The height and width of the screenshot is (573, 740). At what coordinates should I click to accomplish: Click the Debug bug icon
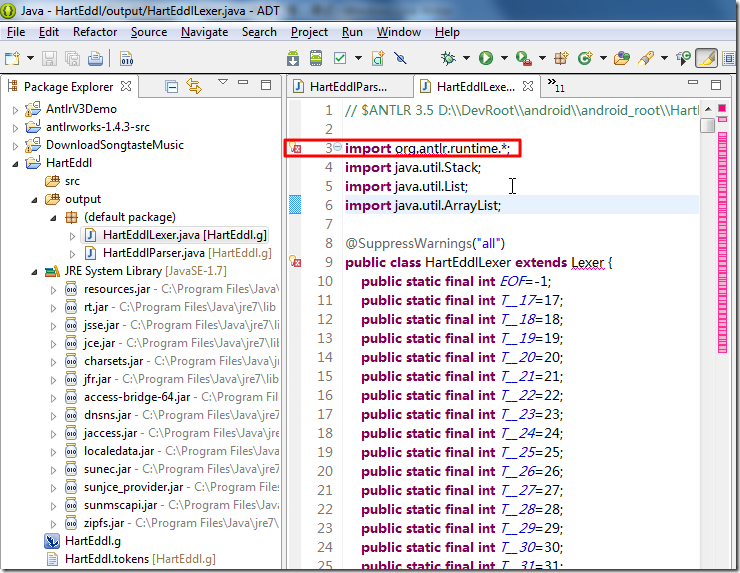point(448,59)
